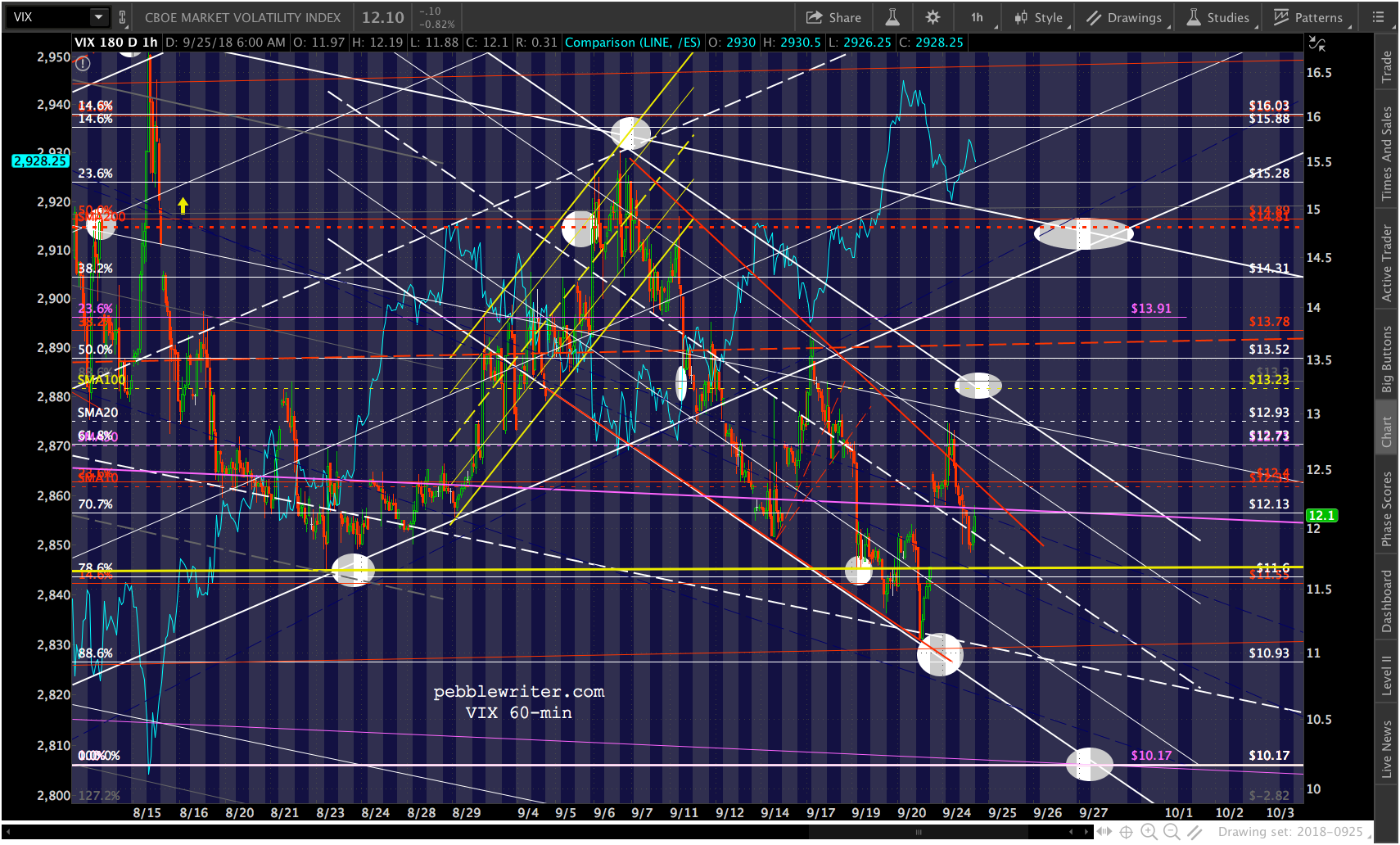Open the Studies menu

tap(1218, 17)
